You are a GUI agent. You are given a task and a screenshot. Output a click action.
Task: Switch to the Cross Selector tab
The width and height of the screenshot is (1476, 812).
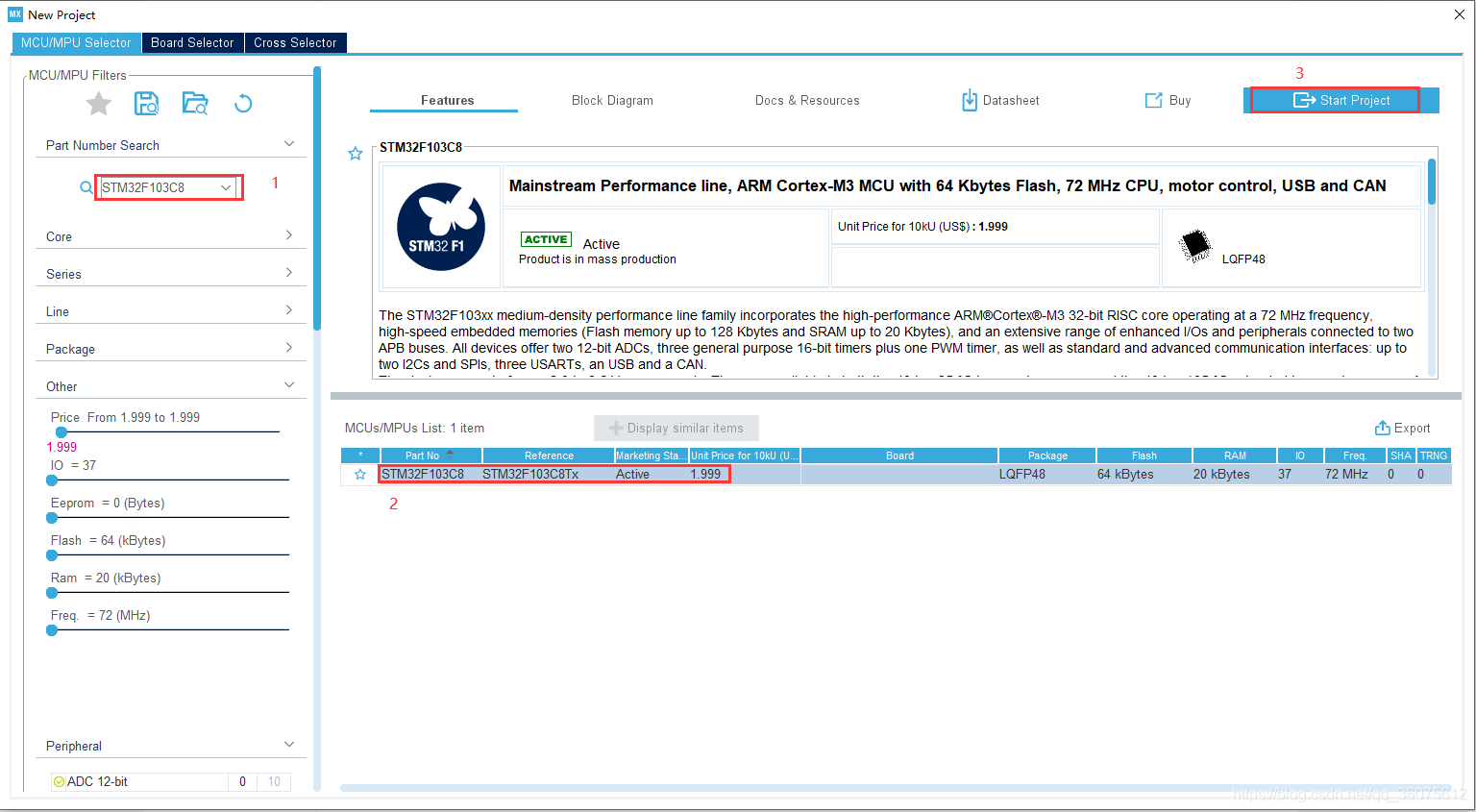pos(295,43)
